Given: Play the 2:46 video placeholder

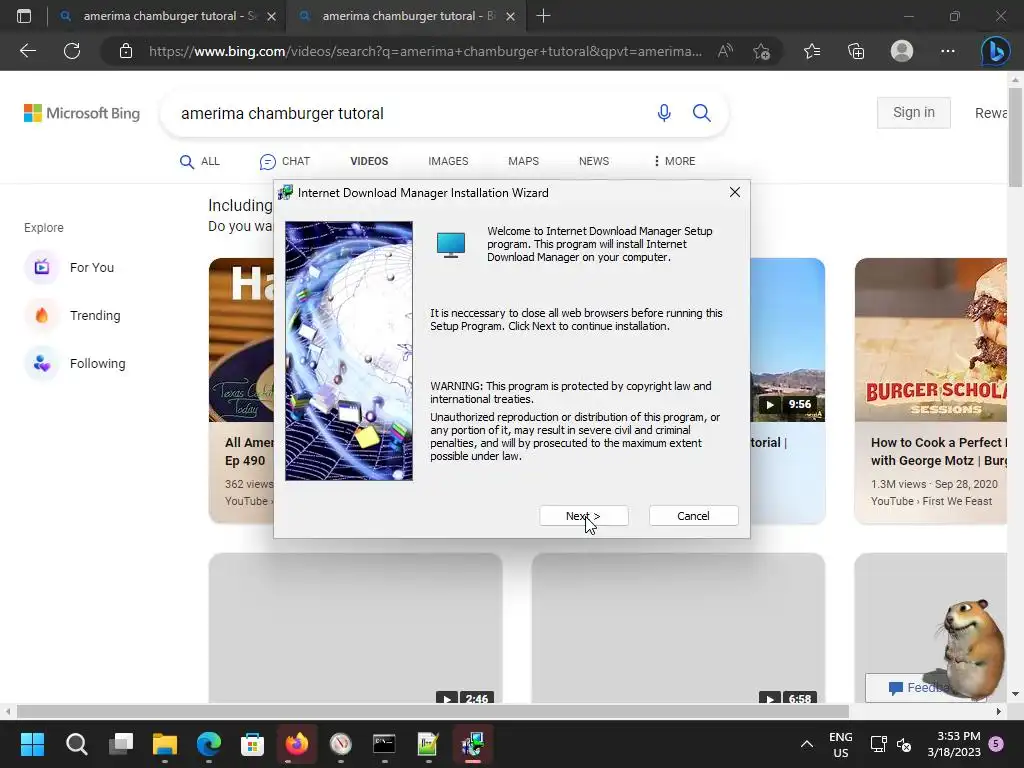Looking at the screenshot, I should (355, 628).
